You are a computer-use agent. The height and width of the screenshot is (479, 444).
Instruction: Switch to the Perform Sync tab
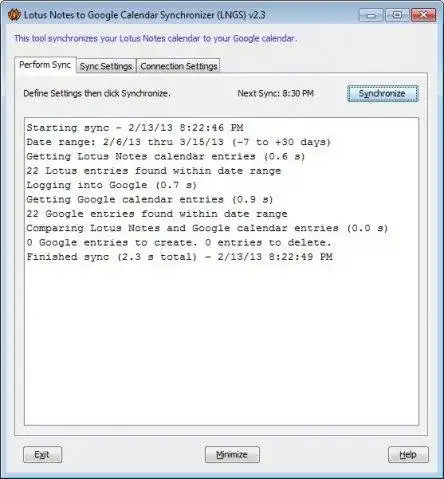pyautogui.click(x=45, y=65)
